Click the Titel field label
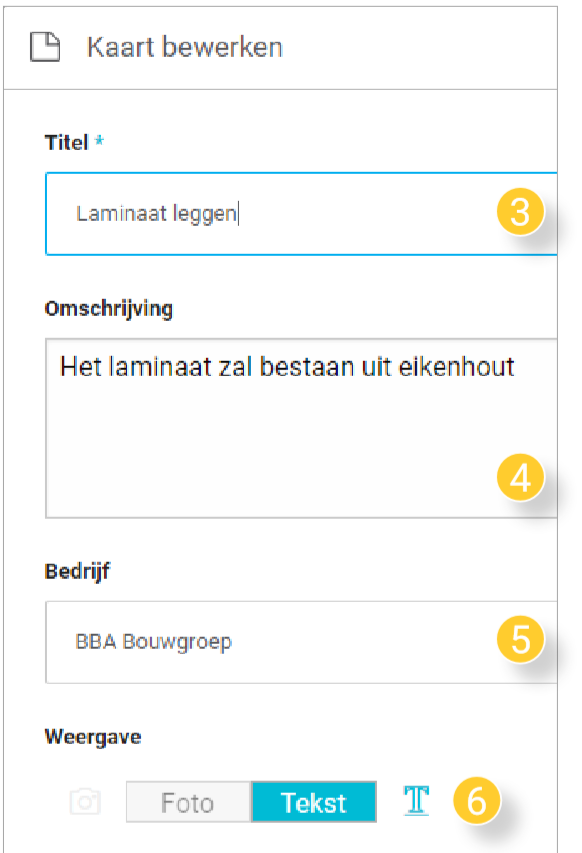This screenshot has width=582, height=853. tap(66, 143)
